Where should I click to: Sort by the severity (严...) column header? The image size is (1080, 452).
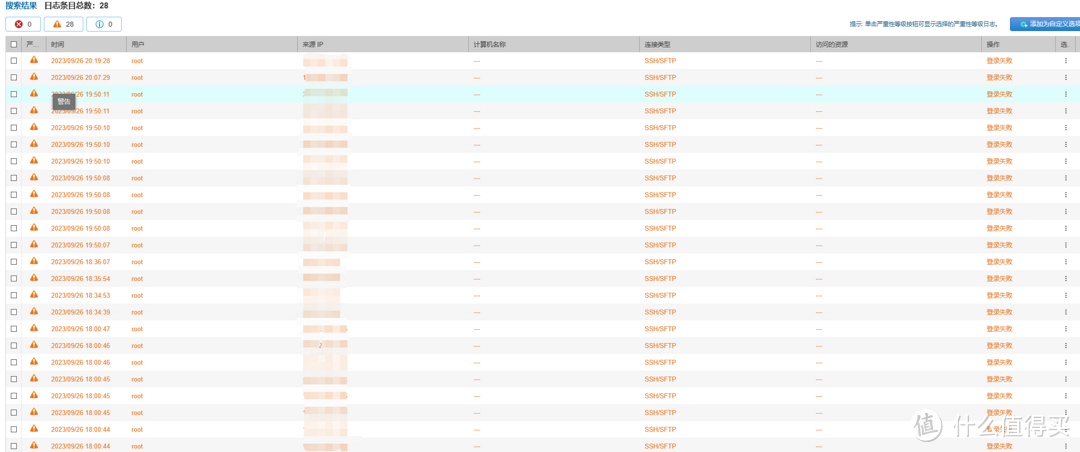tap(34, 44)
